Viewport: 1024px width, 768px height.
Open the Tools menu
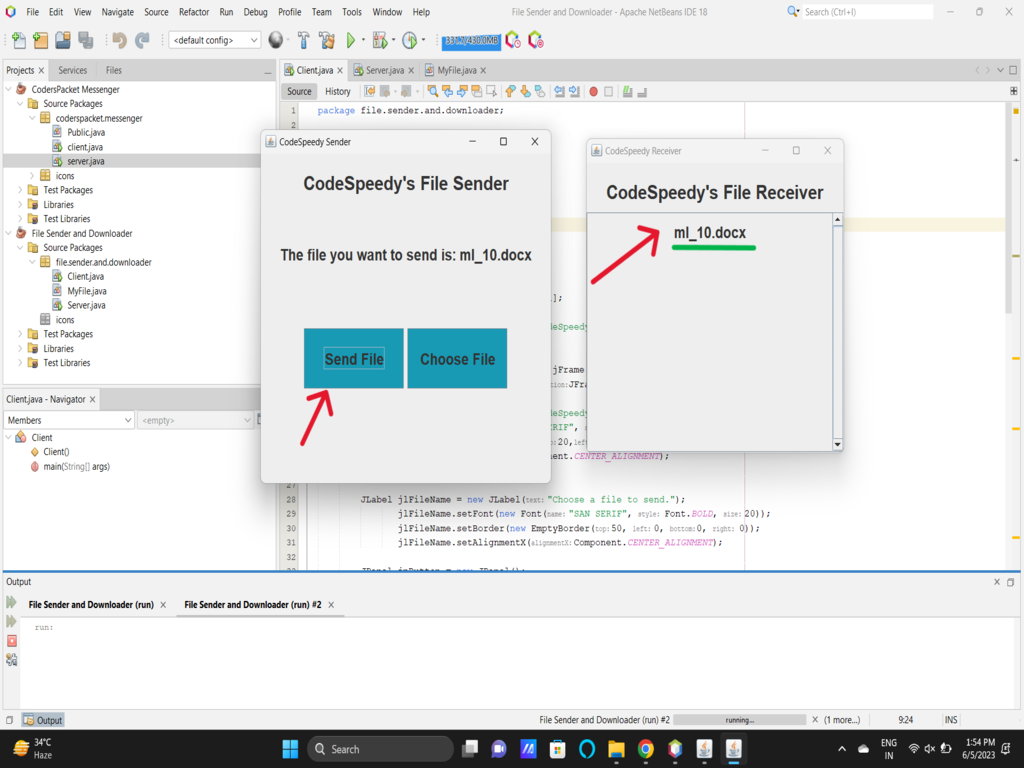(x=351, y=12)
